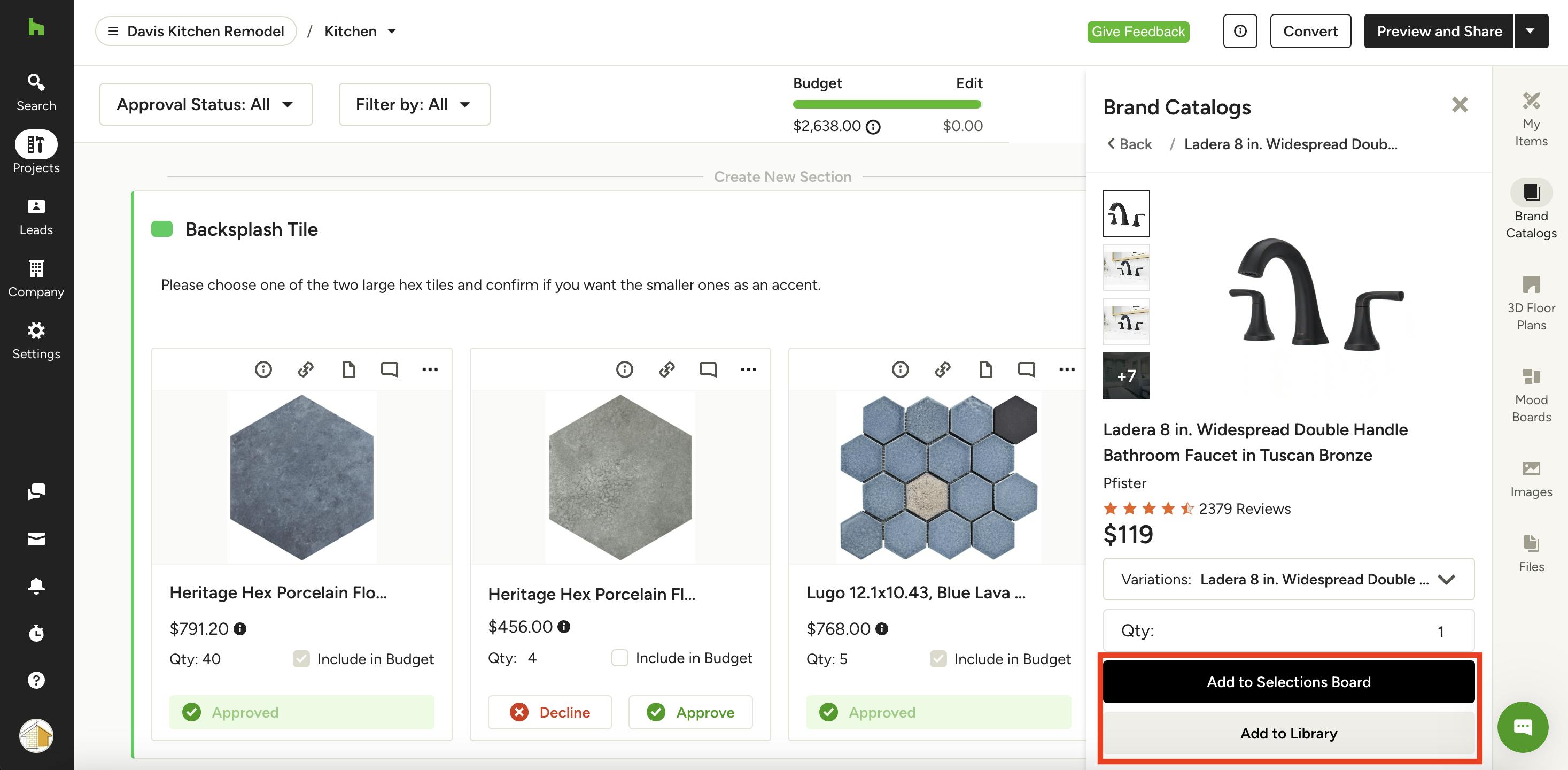1568x770 pixels.
Task: Open the help question mark icon
Action: point(36,680)
